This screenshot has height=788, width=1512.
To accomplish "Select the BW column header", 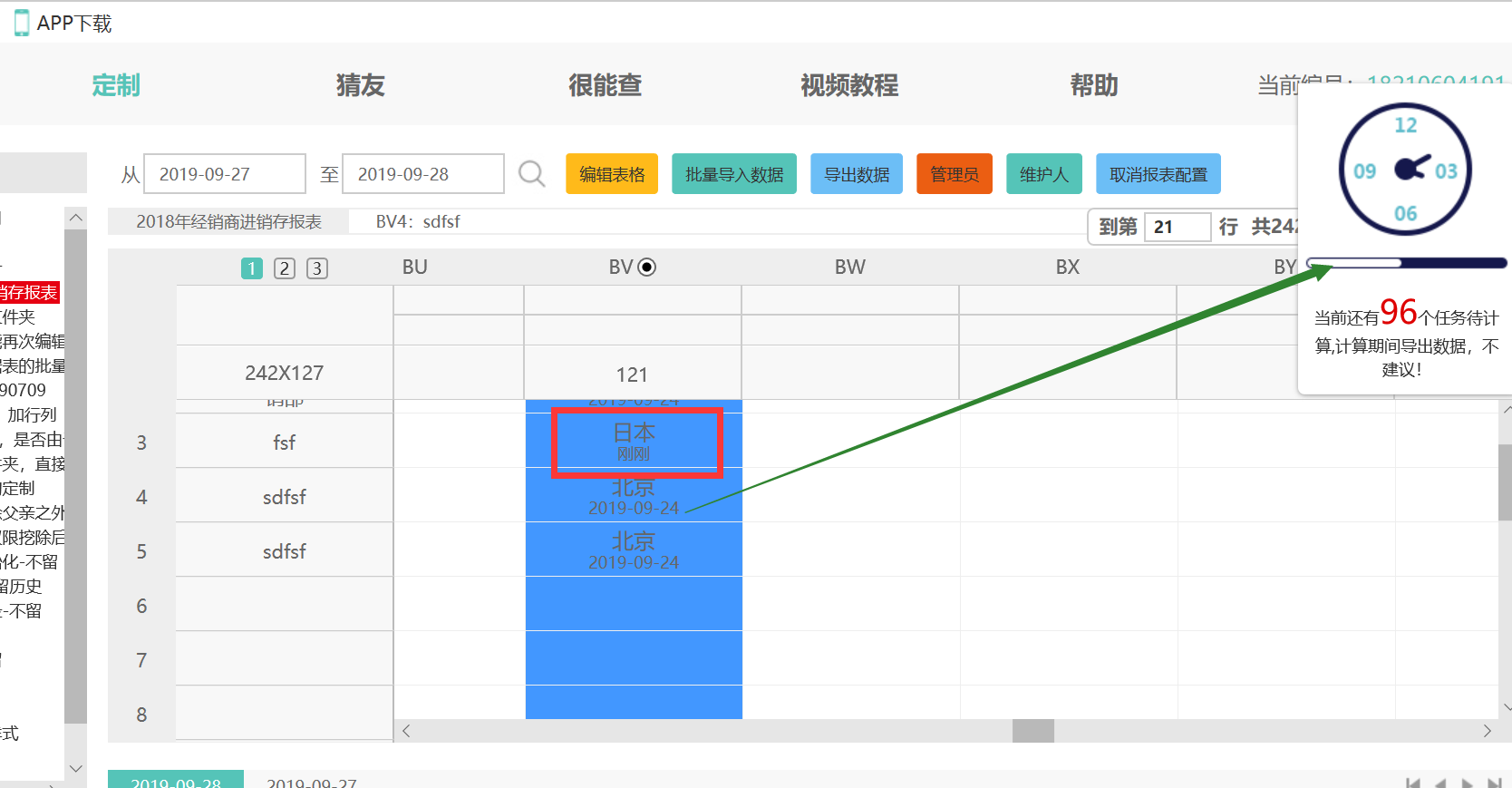I will coord(850,267).
